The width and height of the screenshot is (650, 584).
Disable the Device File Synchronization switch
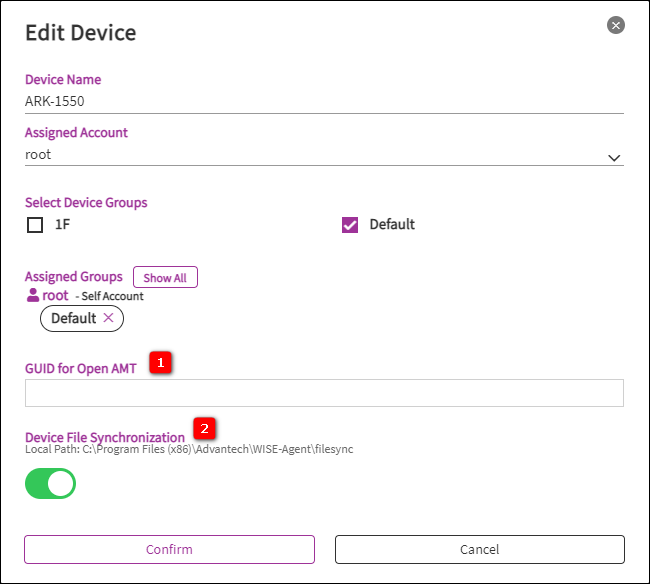(x=50, y=483)
